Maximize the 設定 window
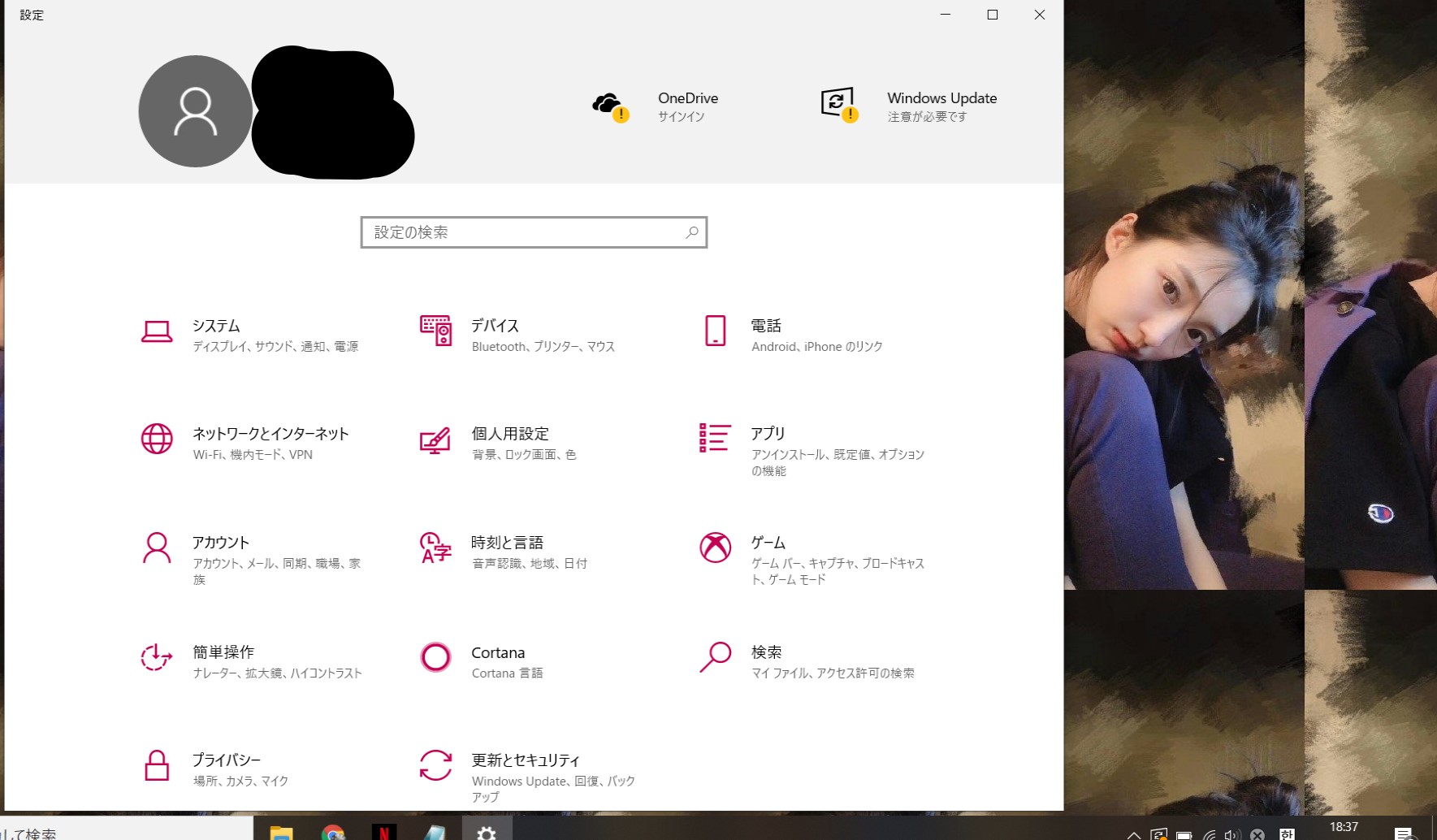1437x840 pixels. coord(992,15)
